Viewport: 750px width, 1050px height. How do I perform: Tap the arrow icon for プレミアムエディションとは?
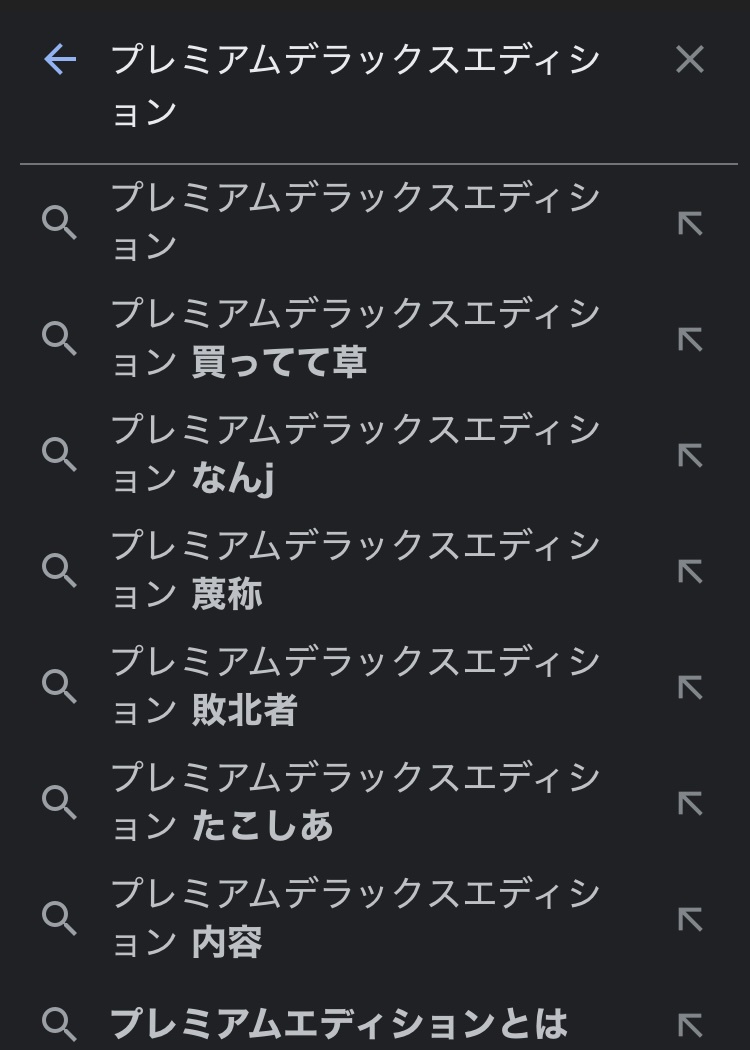tap(690, 1024)
